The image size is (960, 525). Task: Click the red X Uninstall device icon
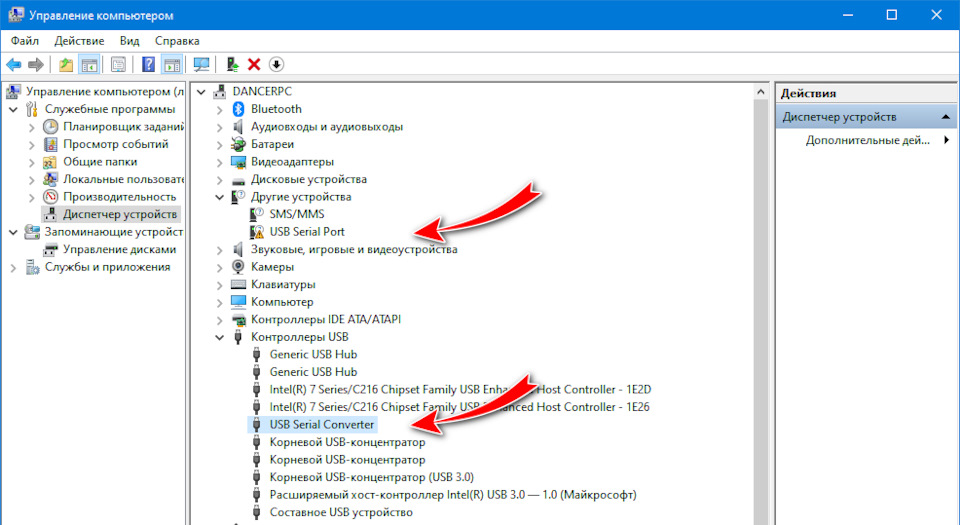(x=254, y=64)
